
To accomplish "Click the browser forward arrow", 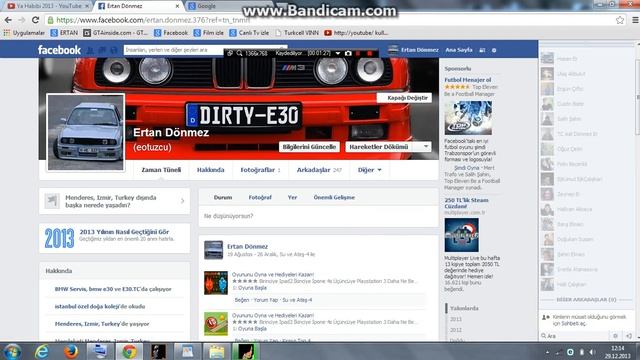I will (x=22, y=20).
